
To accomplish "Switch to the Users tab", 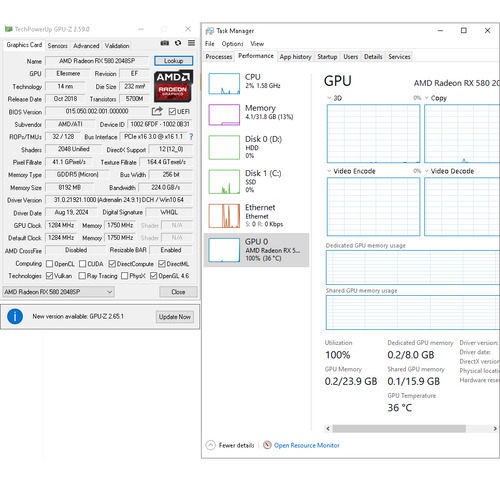I will click(351, 57).
